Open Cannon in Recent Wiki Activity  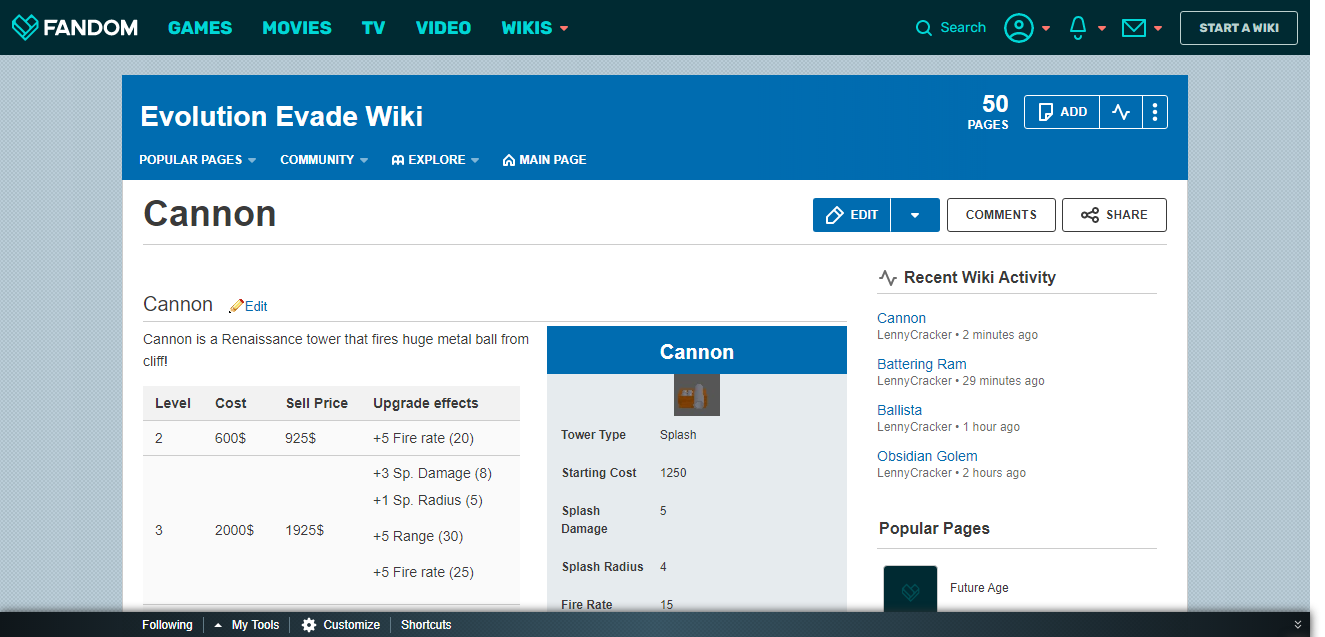(x=901, y=318)
